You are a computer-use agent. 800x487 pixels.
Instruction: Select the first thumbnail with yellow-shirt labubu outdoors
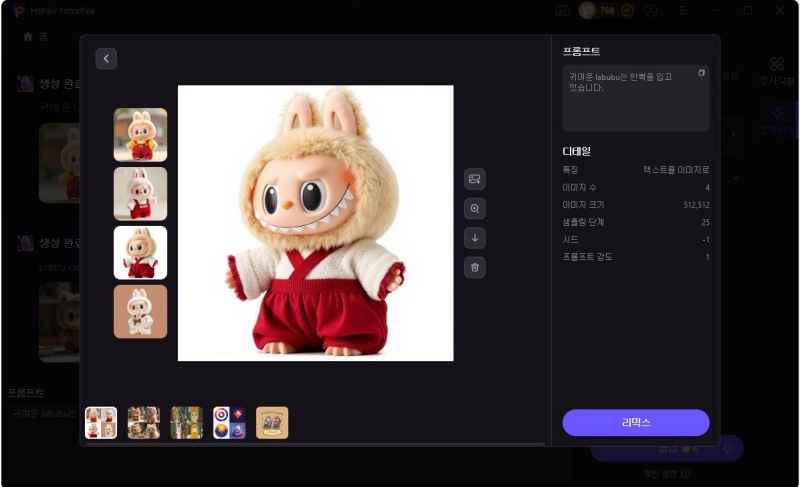coord(140,135)
